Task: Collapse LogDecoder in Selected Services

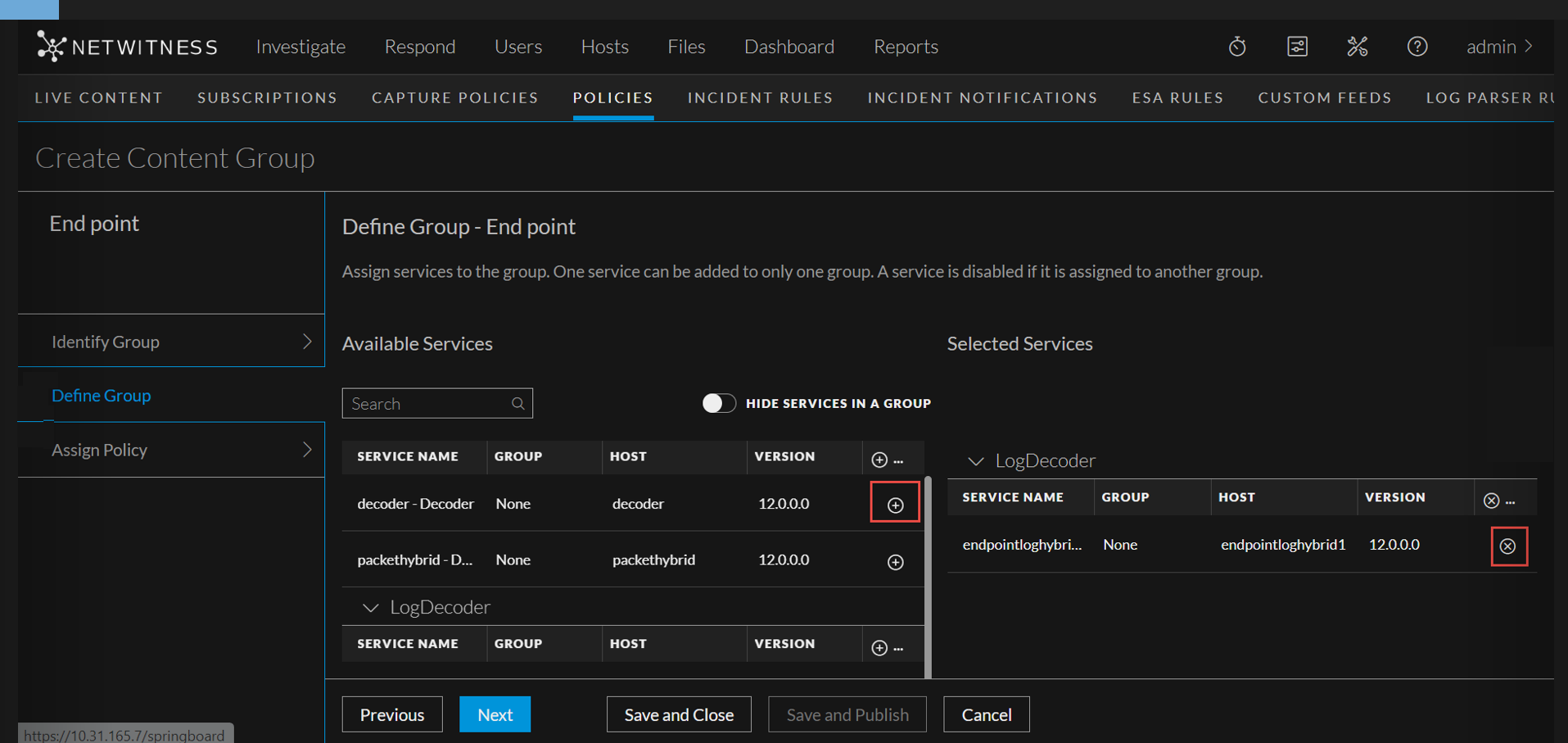Action: (975, 461)
